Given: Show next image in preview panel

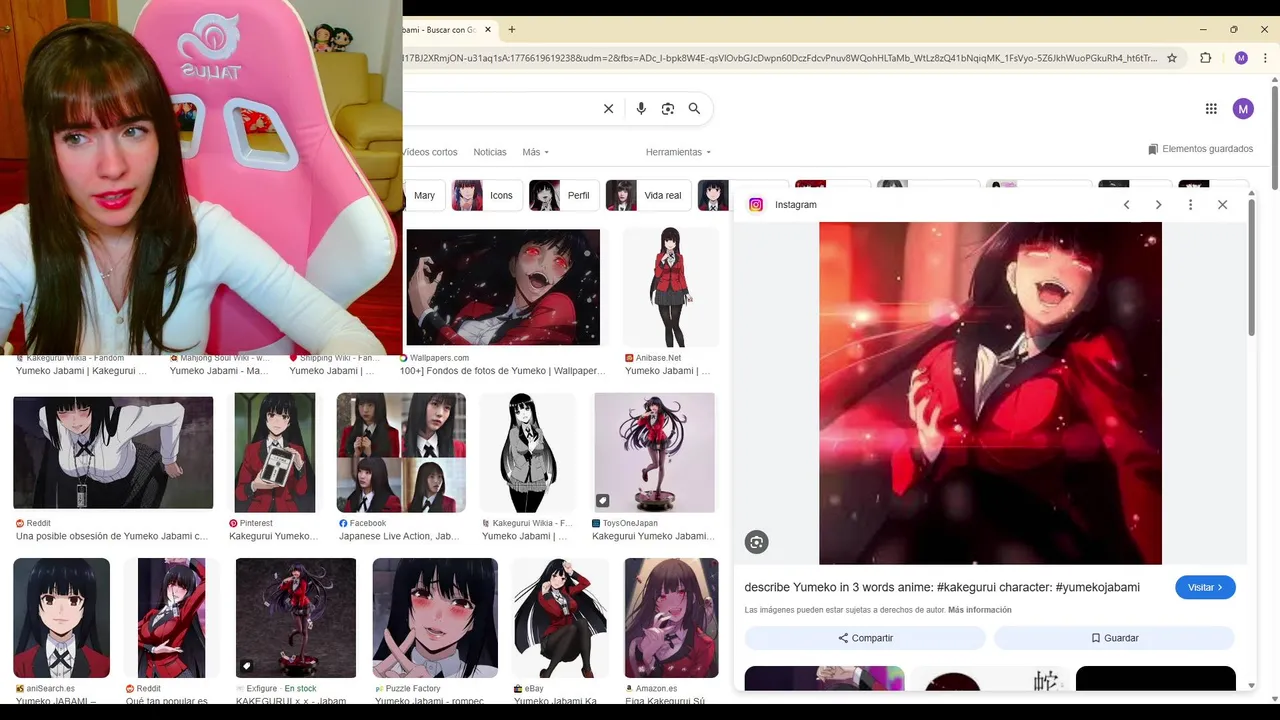Looking at the screenshot, I should [1158, 205].
